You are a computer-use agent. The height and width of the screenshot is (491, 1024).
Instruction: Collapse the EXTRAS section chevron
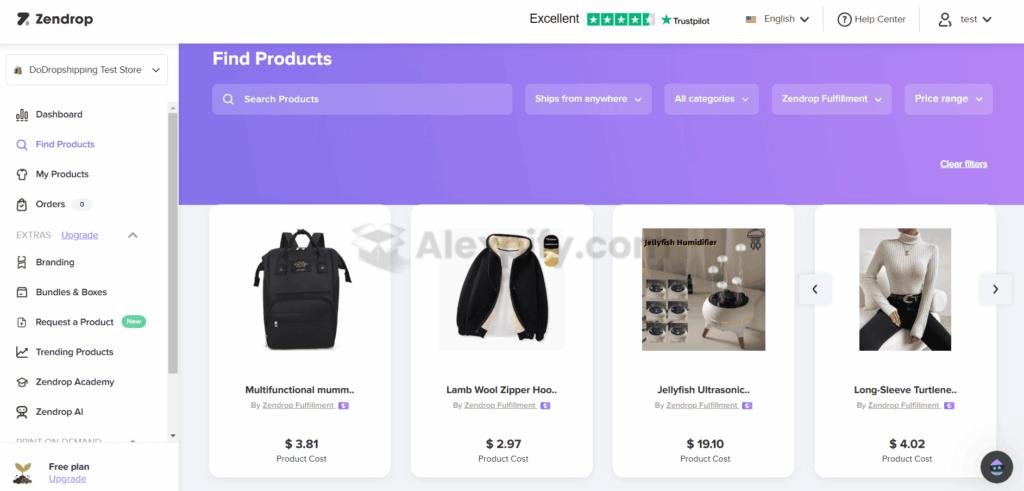(133, 235)
